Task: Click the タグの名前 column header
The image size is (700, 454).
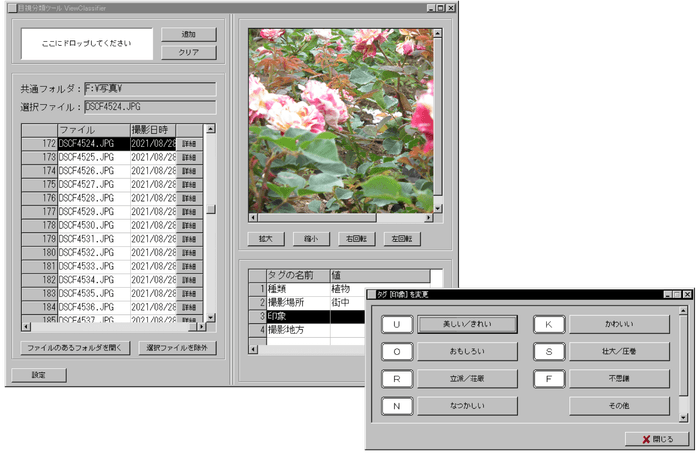Action: coord(298,275)
